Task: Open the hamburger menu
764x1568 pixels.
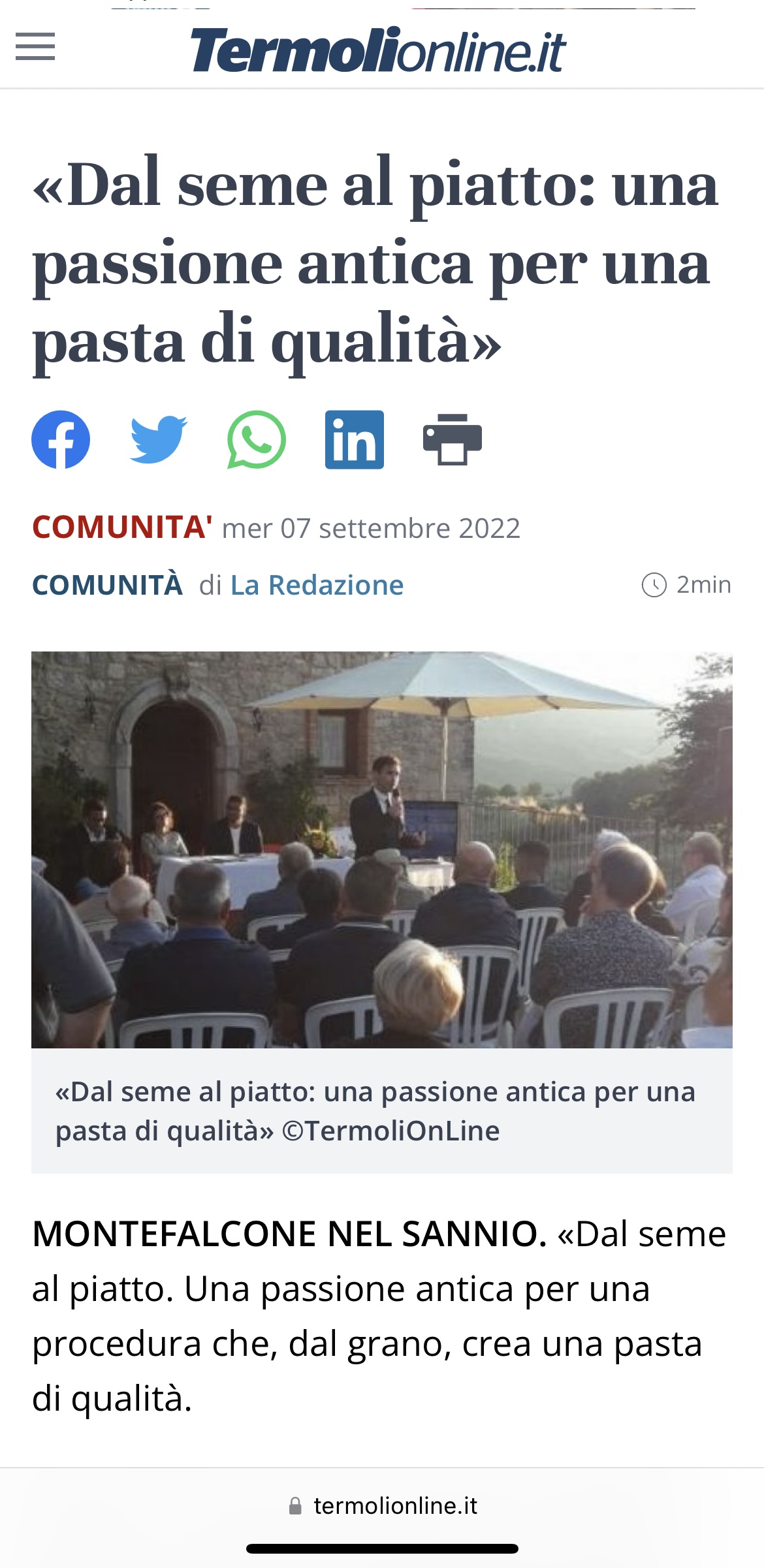Action: 35,47
